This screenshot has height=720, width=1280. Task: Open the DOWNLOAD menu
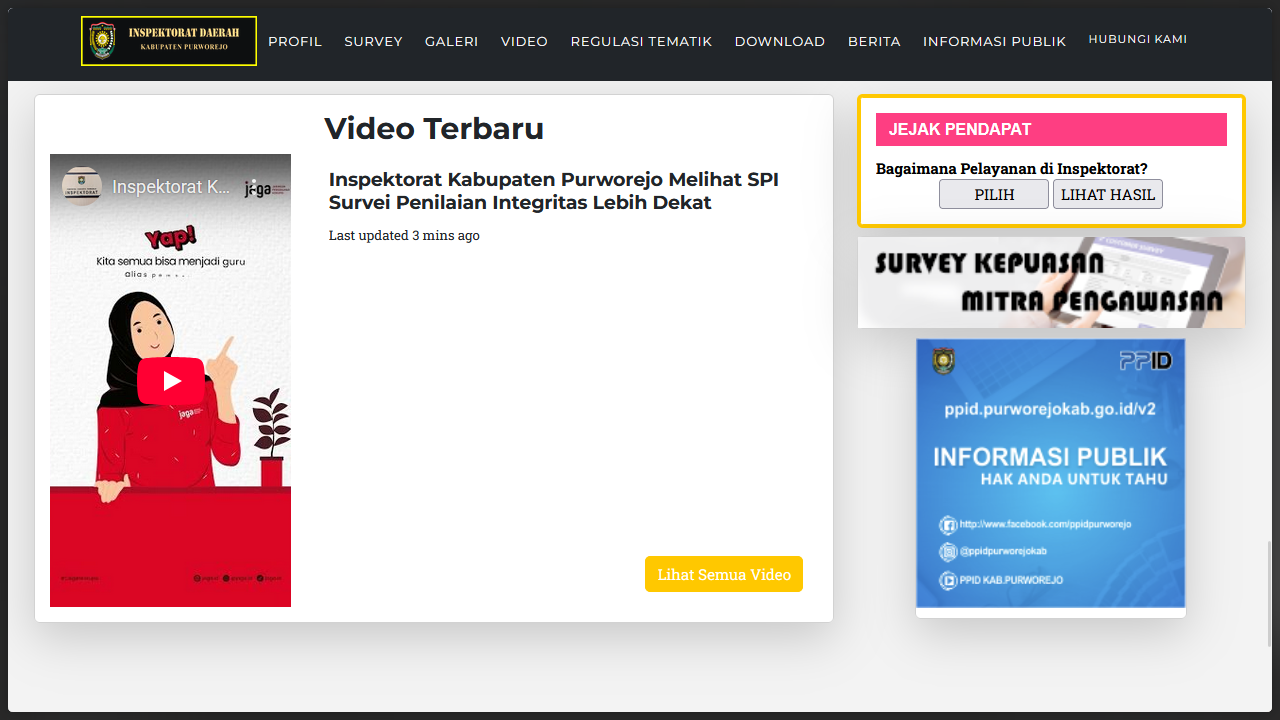pos(779,41)
